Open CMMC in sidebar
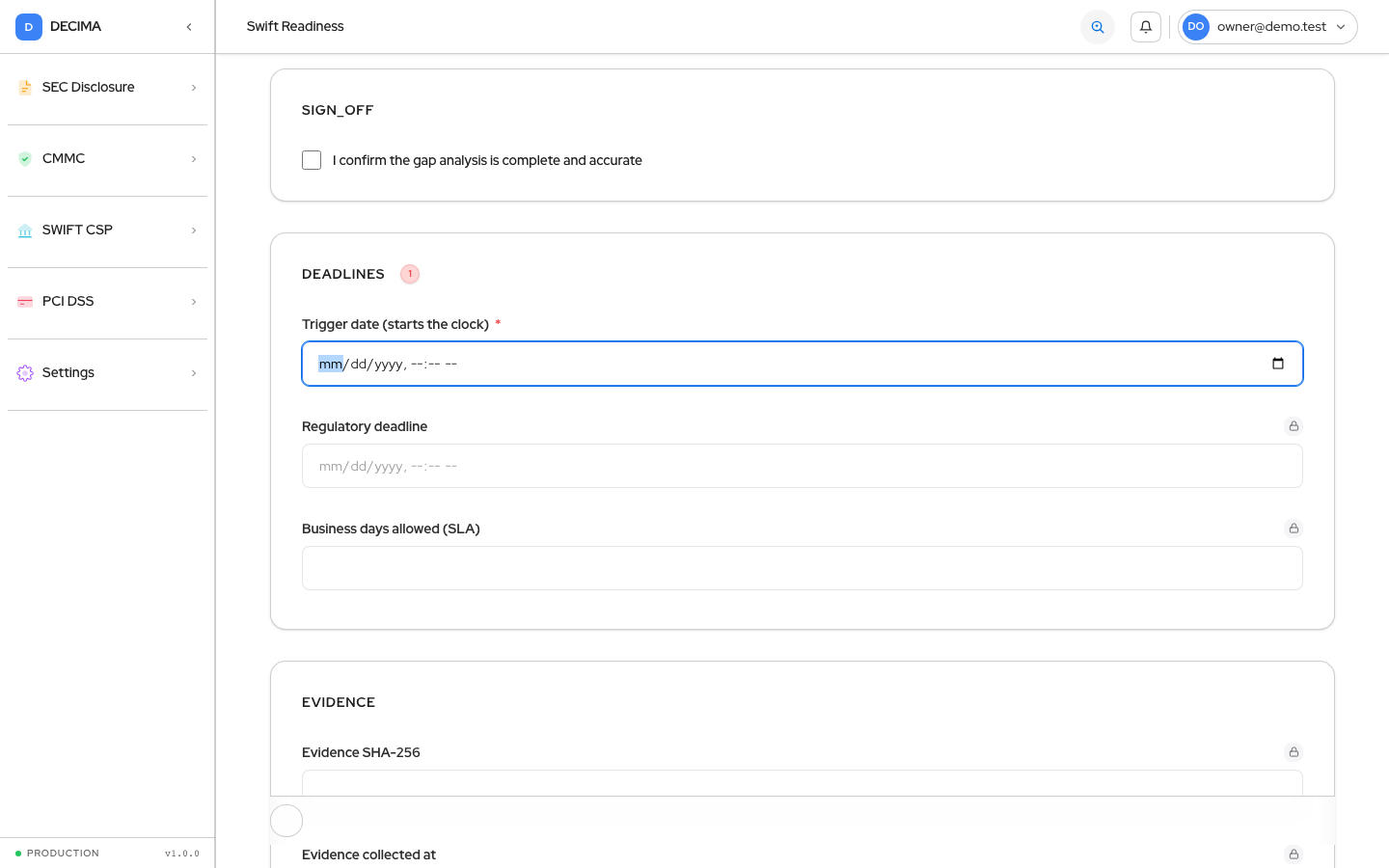Screen dimensions: 1389x868 point(108,159)
